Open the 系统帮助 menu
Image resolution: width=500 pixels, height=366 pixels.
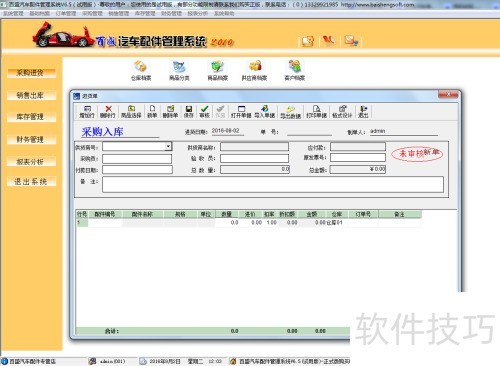pos(224,13)
